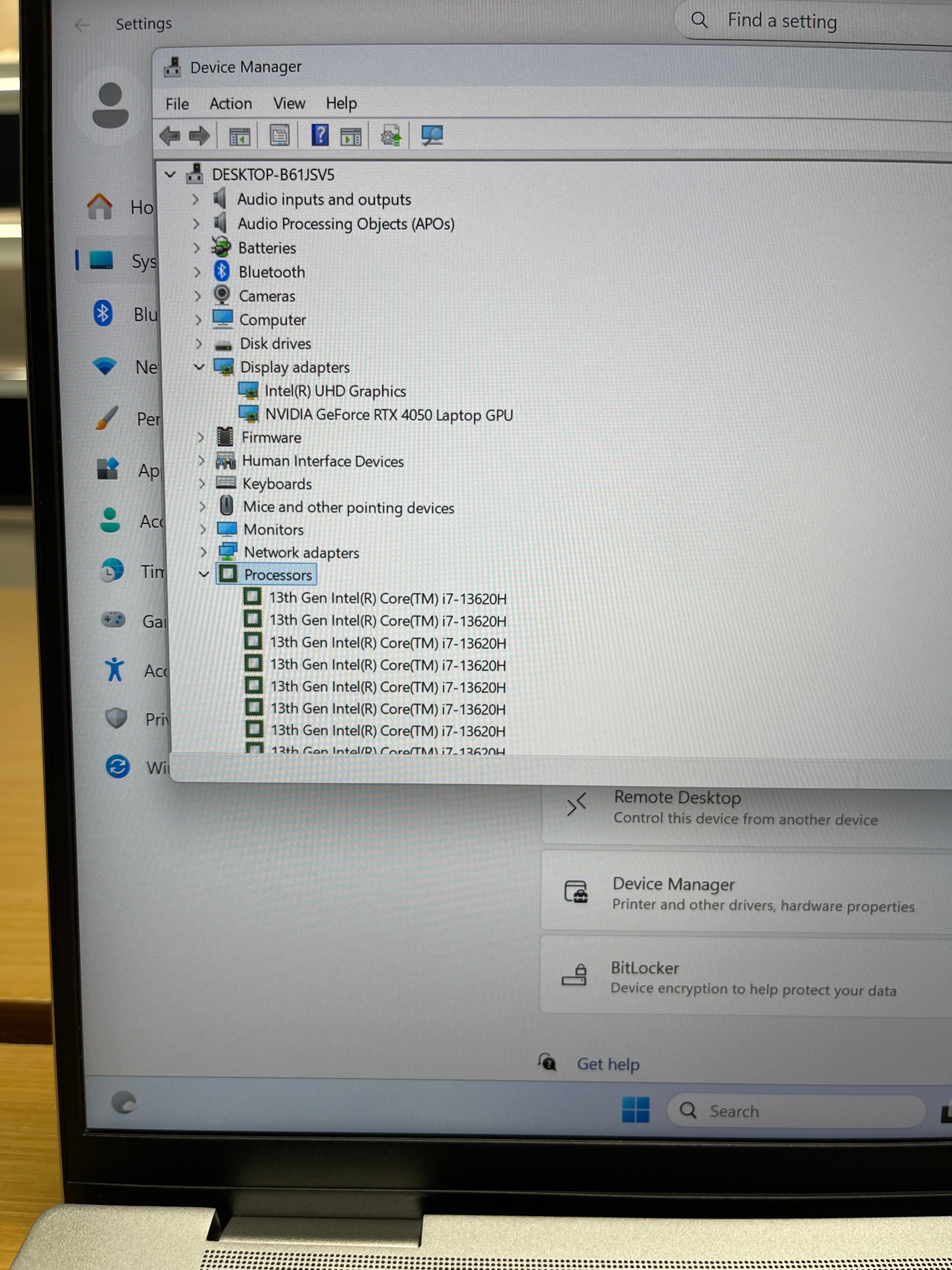Open Time & language via the globe clock icon
The image size is (952, 1270).
coord(111,571)
